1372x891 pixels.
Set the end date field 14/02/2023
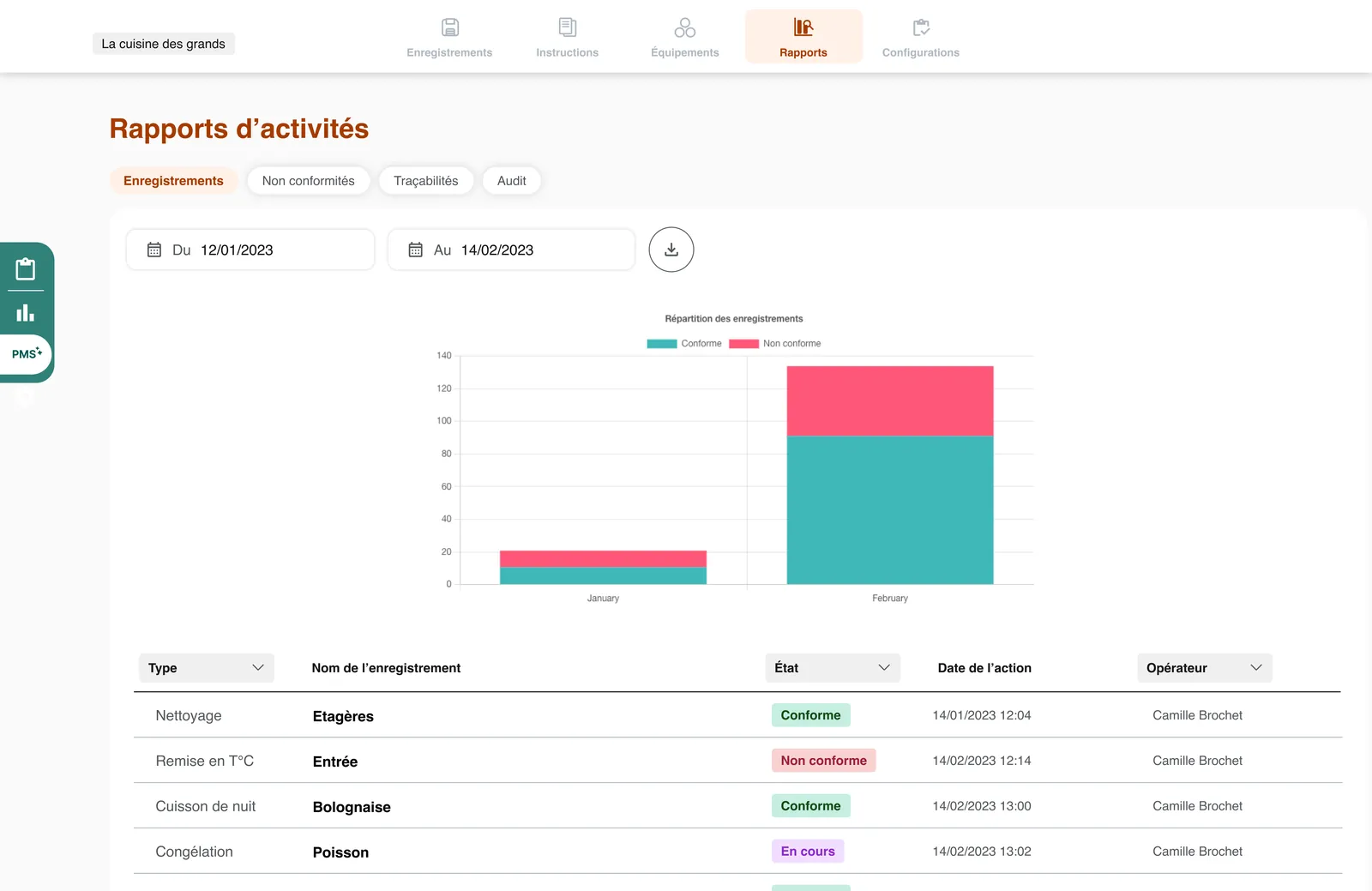512,250
